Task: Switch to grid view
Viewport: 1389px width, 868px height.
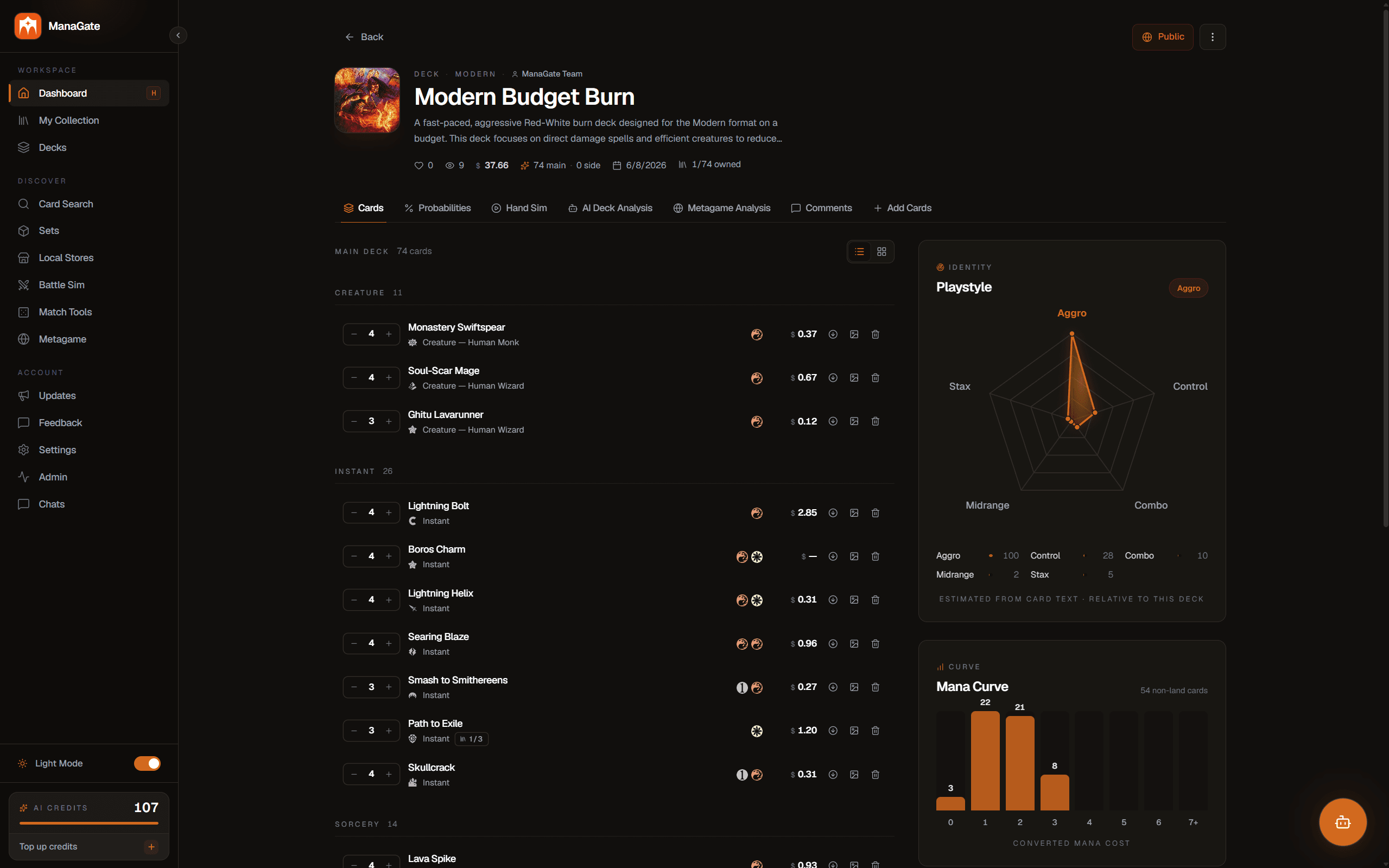Action: (x=881, y=251)
